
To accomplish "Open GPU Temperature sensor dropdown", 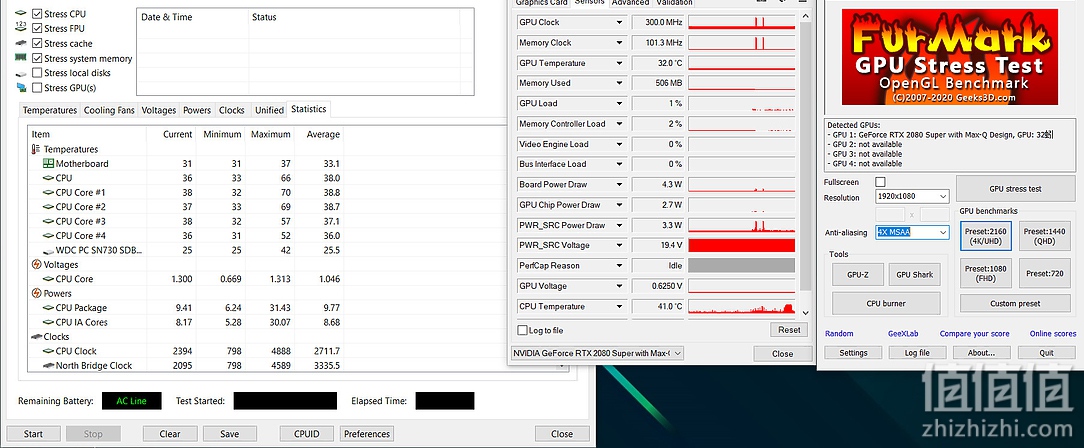I will (x=619, y=63).
